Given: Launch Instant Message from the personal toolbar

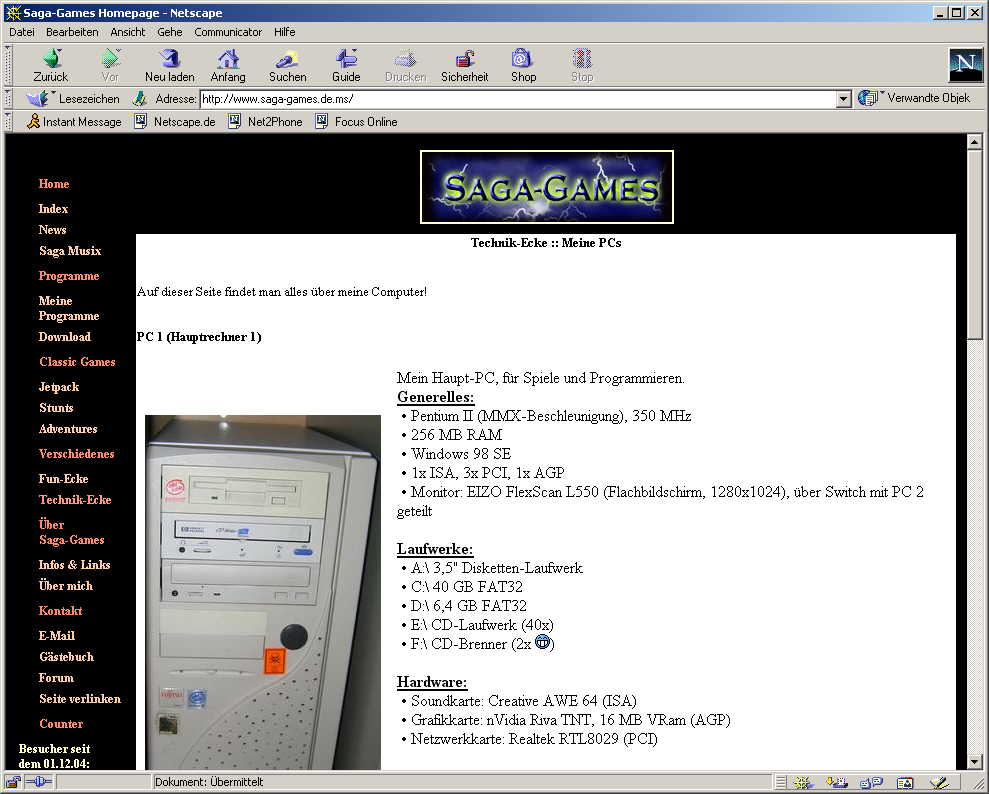Looking at the screenshot, I should tap(74, 122).
